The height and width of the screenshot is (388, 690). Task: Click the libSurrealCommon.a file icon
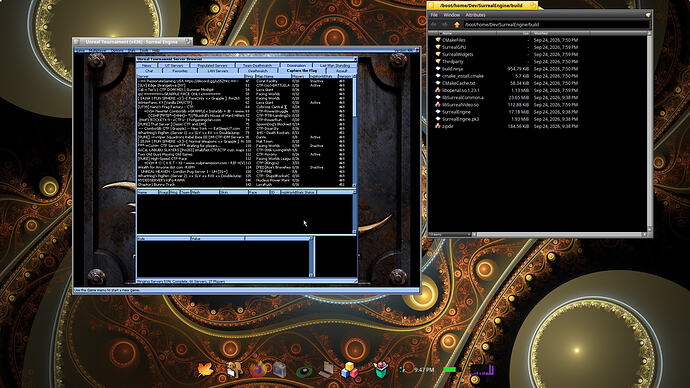(x=438, y=97)
